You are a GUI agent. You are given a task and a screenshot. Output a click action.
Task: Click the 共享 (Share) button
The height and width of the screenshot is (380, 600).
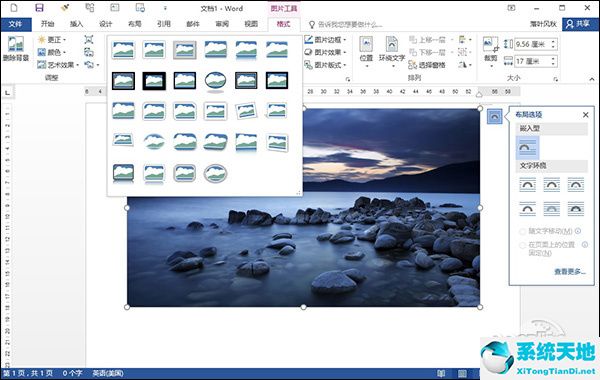click(x=579, y=24)
